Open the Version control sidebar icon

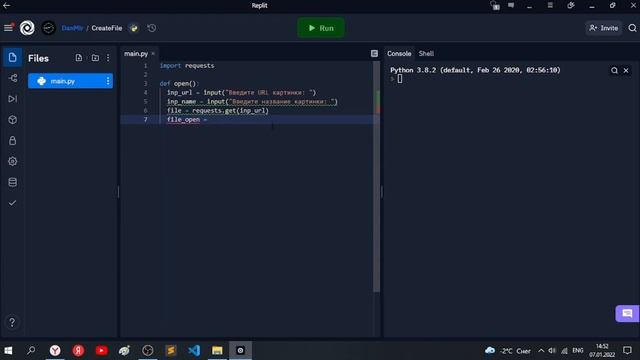point(12,78)
